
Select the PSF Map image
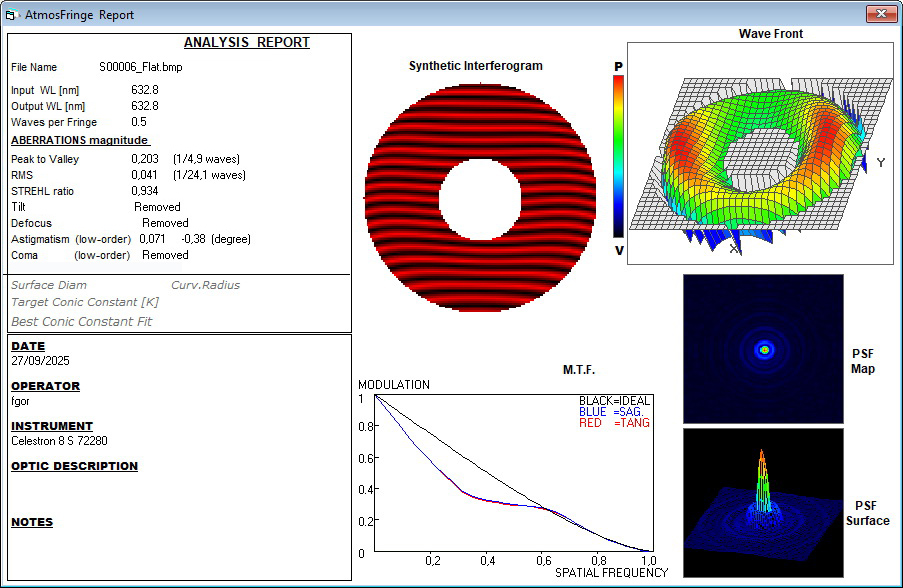pyautogui.click(x=763, y=349)
